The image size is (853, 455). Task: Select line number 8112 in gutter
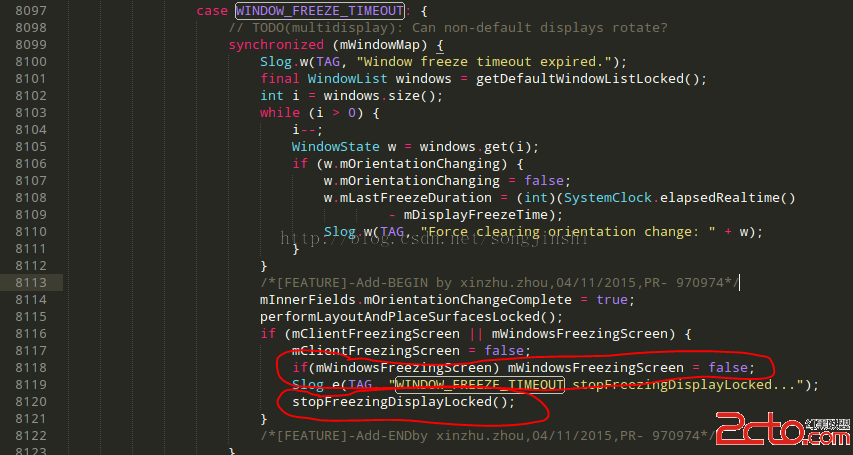pos(31,266)
